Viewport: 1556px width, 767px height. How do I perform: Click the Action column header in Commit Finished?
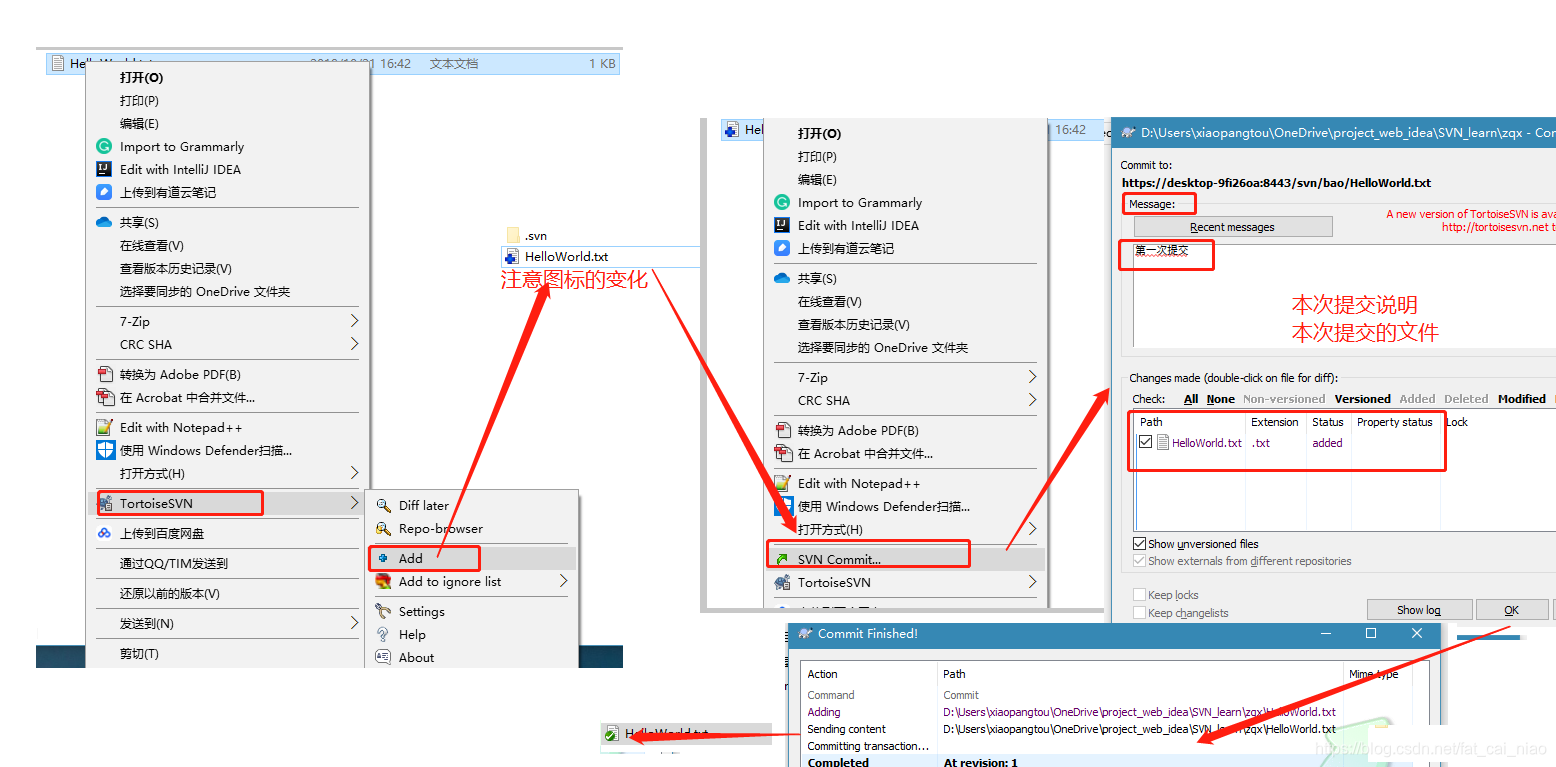coord(823,674)
